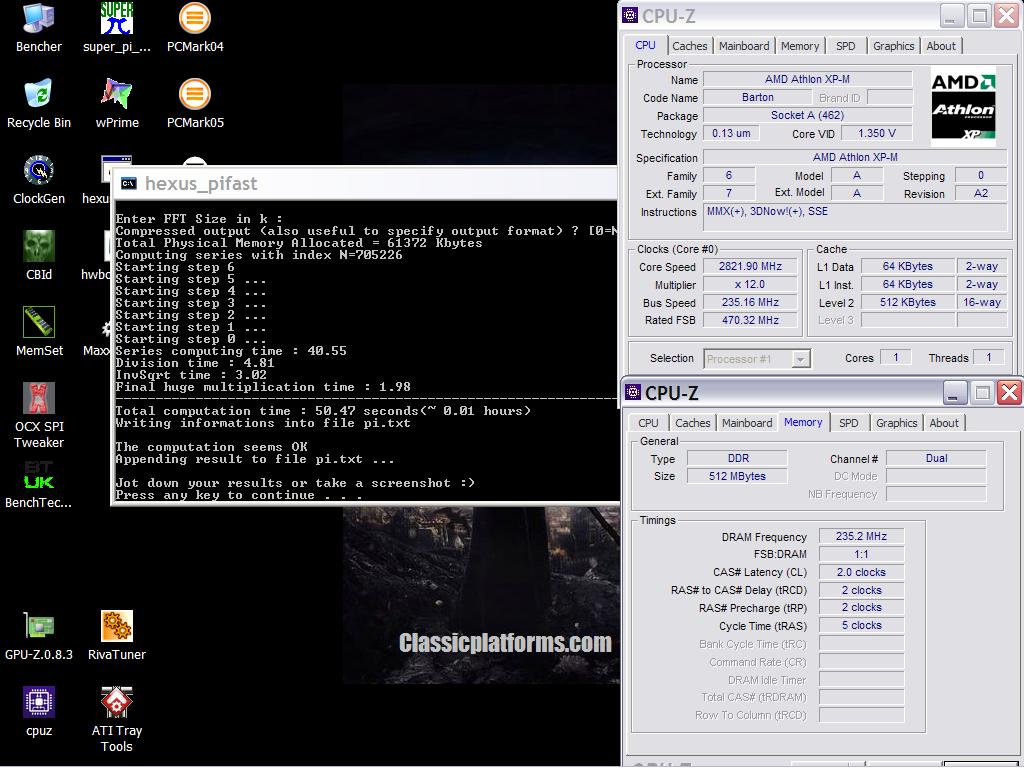Click the Core VID 1.350 V field

(x=876, y=133)
